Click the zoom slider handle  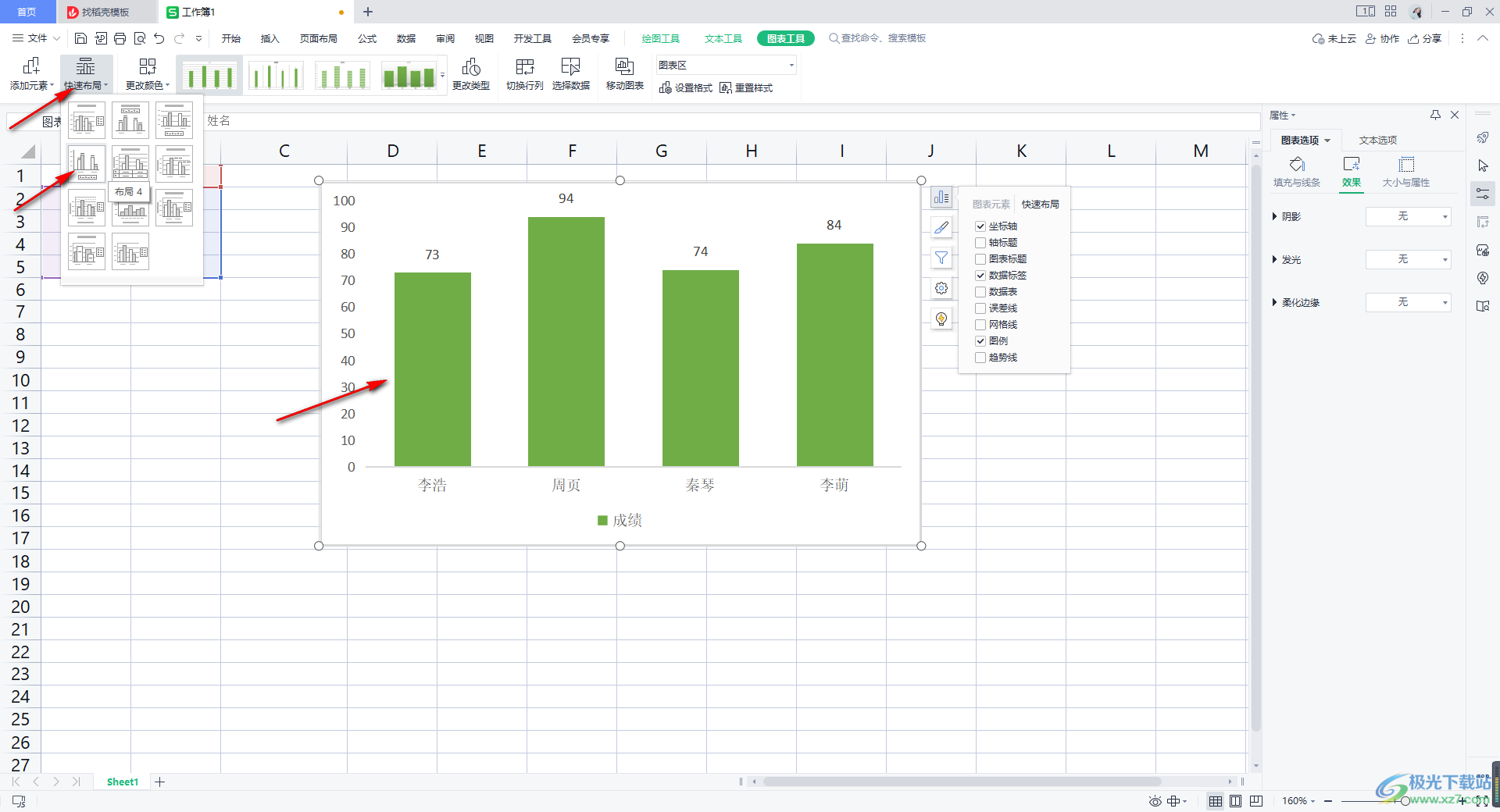pos(1405,801)
